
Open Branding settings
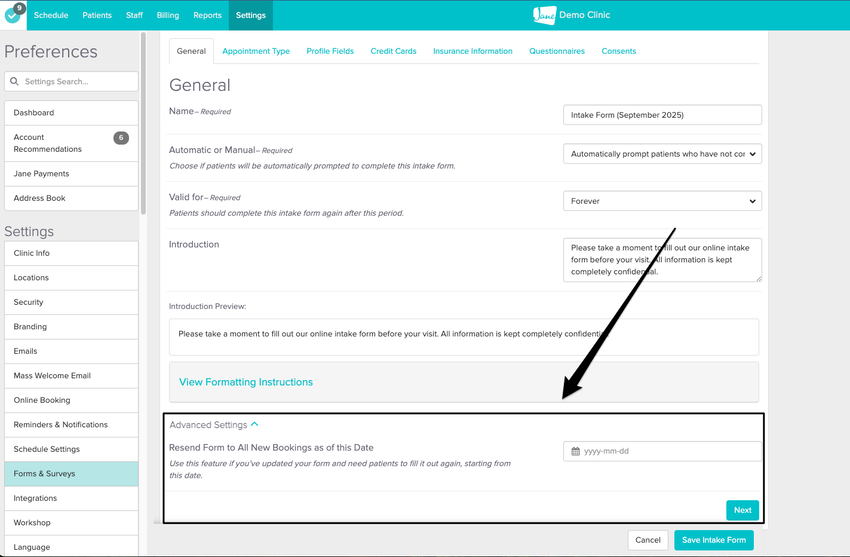pos(71,327)
